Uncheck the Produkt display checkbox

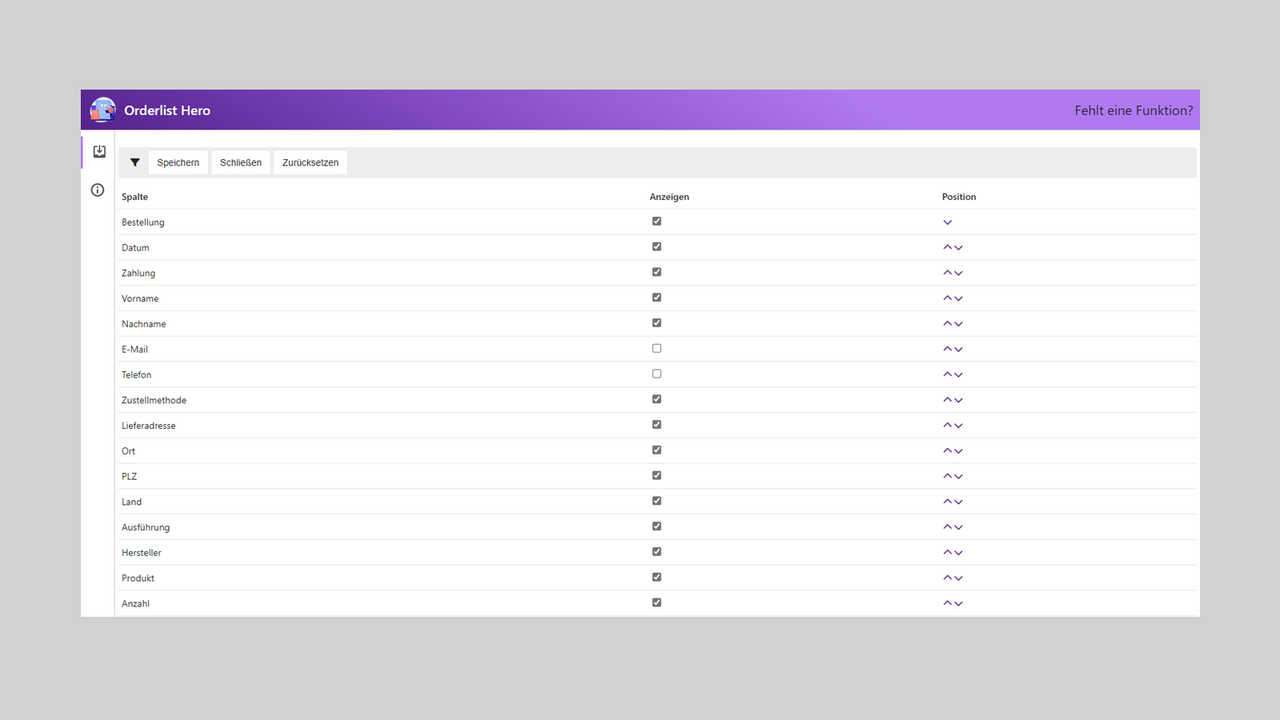pos(657,577)
